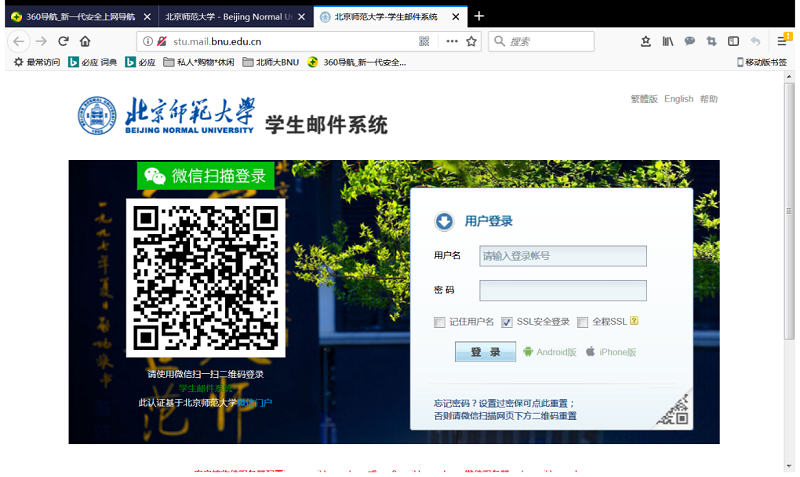The height and width of the screenshot is (477, 800).
Task: Open the browser hamburger menu
Action: point(783,40)
